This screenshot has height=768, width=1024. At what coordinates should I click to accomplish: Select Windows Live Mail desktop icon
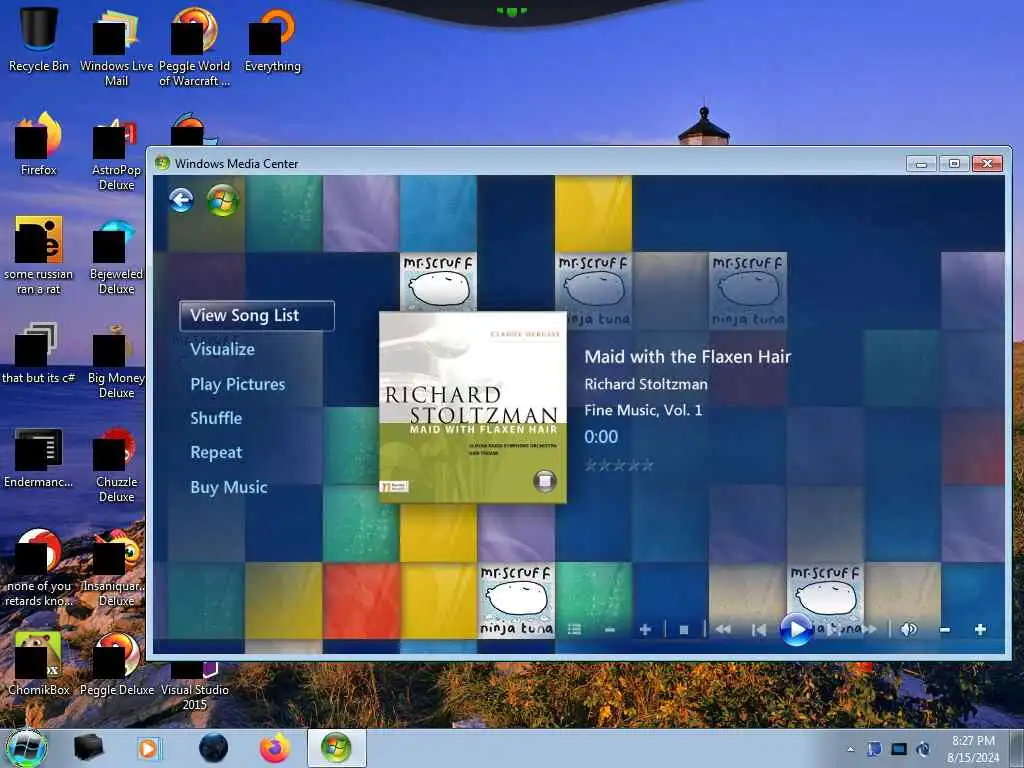pos(116,47)
